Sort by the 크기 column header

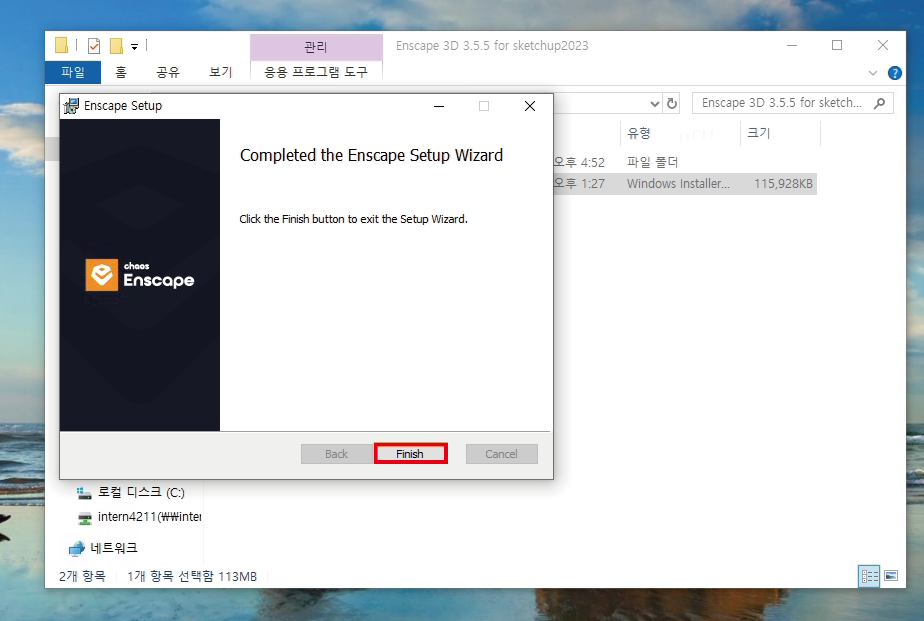759,133
